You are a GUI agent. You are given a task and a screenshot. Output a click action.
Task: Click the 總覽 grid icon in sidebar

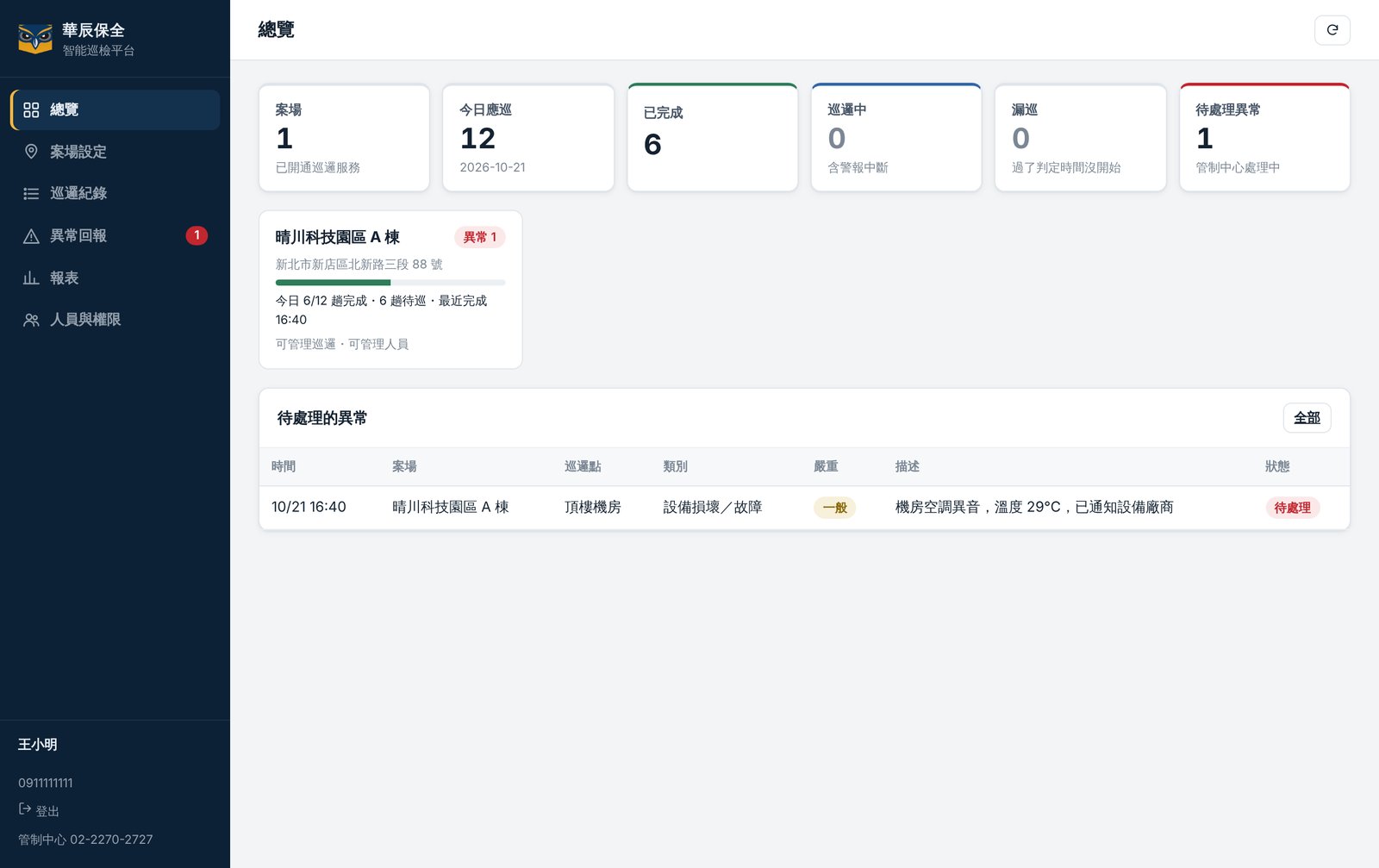point(31,109)
